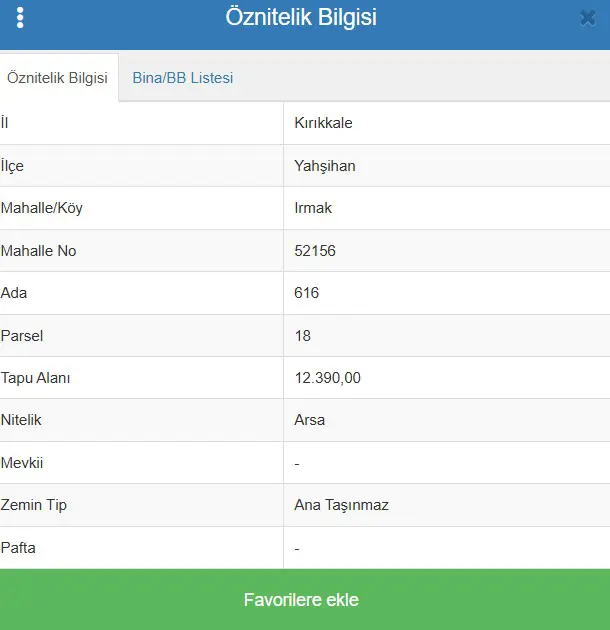Close the Öznitelik Bilgisi panel
610x630 pixels.
(x=587, y=18)
